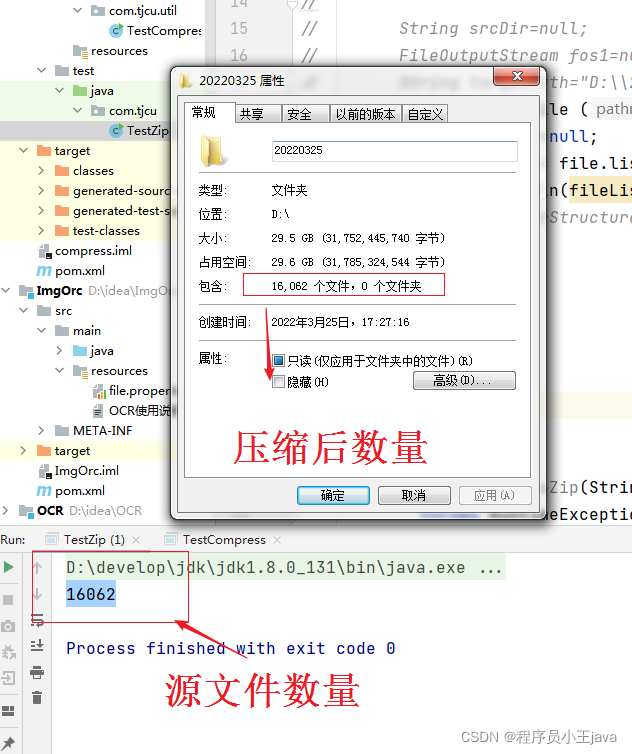Toggle read-only attribute checkbox
Image resolution: width=632 pixels, height=754 pixels.
[x=278, y=361]
